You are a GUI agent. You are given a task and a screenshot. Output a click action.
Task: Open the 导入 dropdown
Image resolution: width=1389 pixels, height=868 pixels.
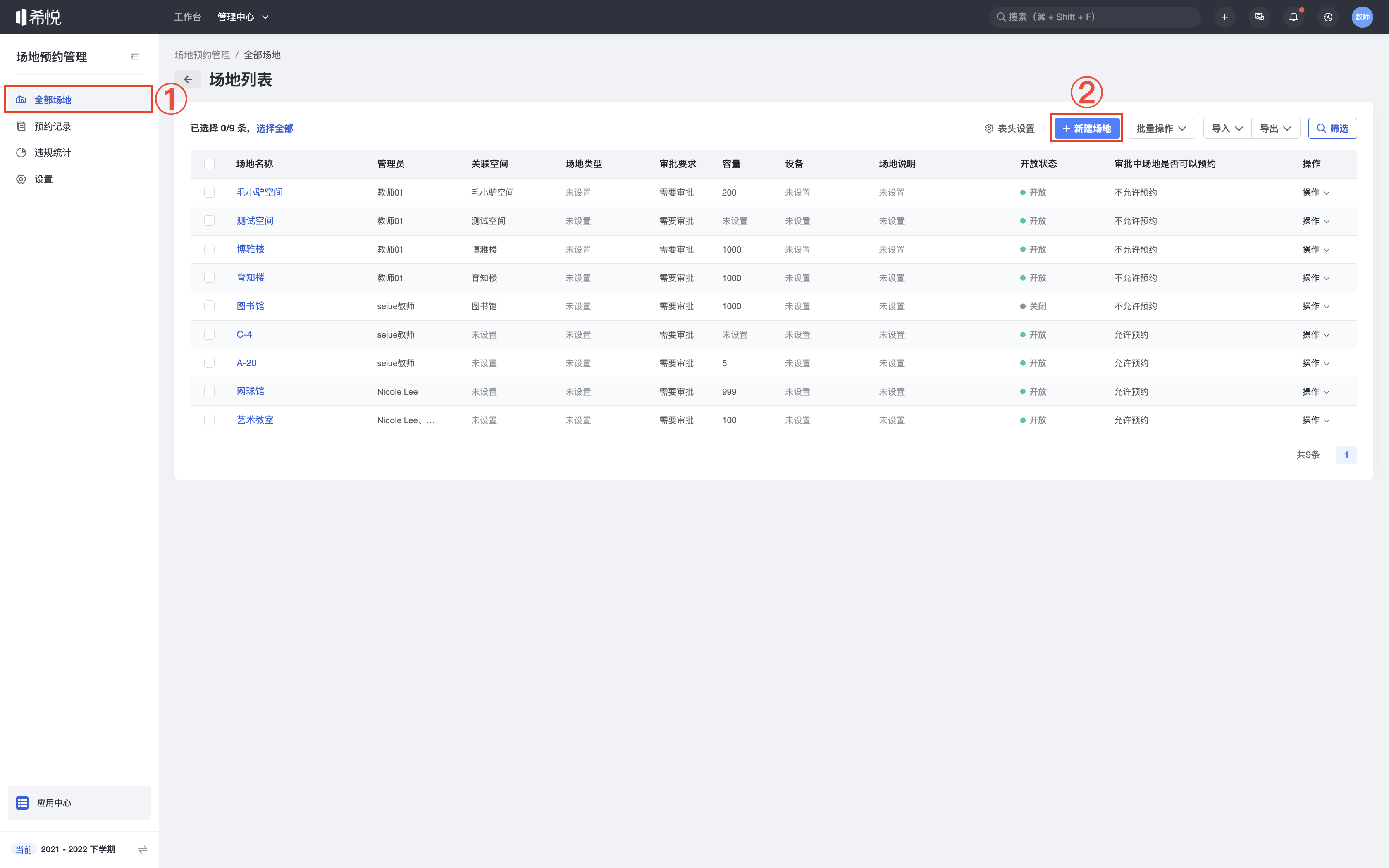1227,129
